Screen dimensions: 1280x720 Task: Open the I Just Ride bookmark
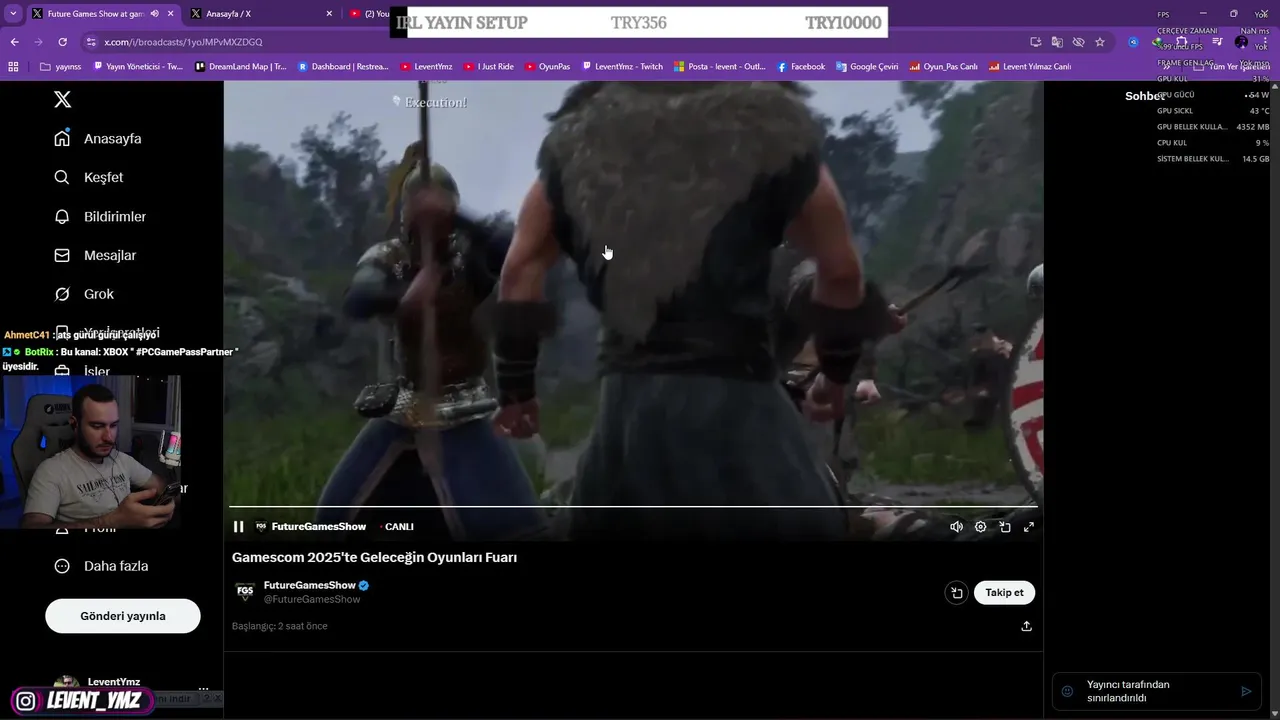point(489,67)
